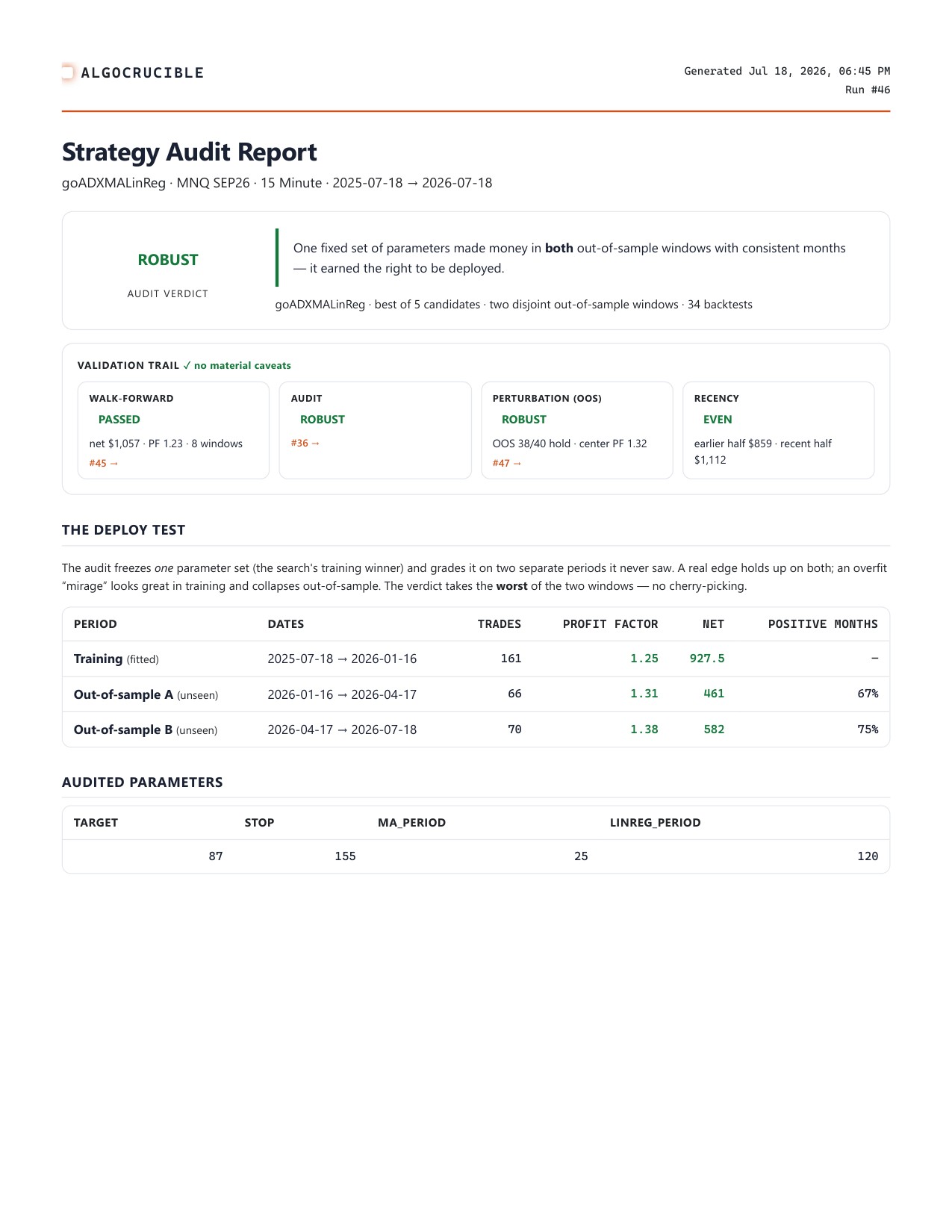Screen dimensions: 952x1232
Task: Click 'no material caveats' checkmark text
Action: coord(237,365)
